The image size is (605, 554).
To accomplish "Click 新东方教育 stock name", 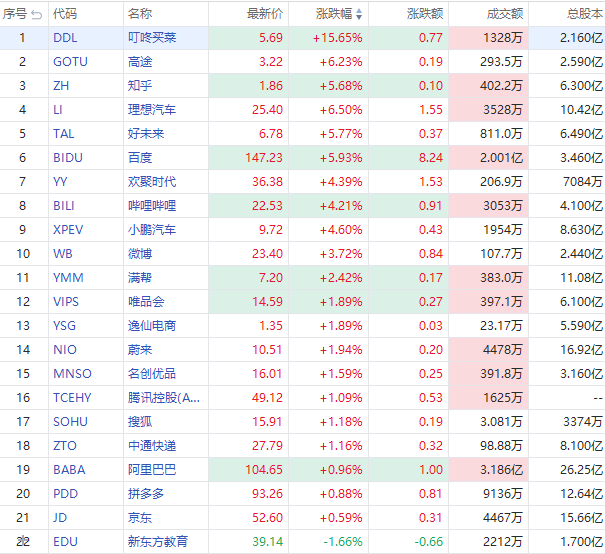I will click(158, 541).
